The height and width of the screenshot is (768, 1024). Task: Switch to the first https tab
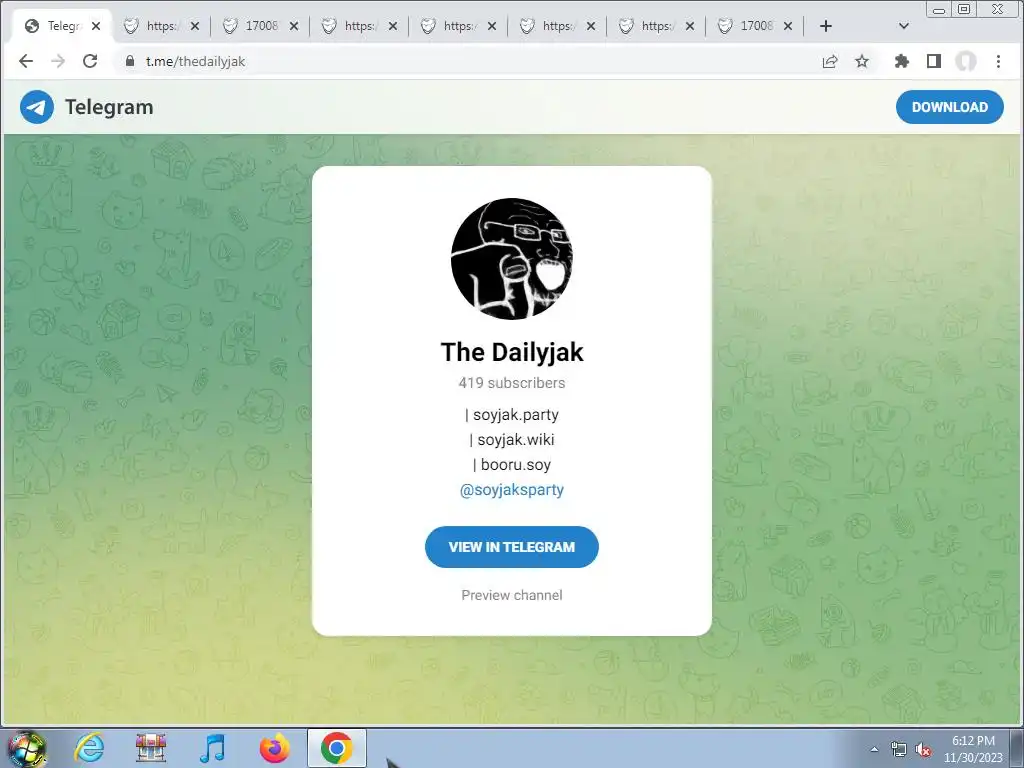[160, 26]
